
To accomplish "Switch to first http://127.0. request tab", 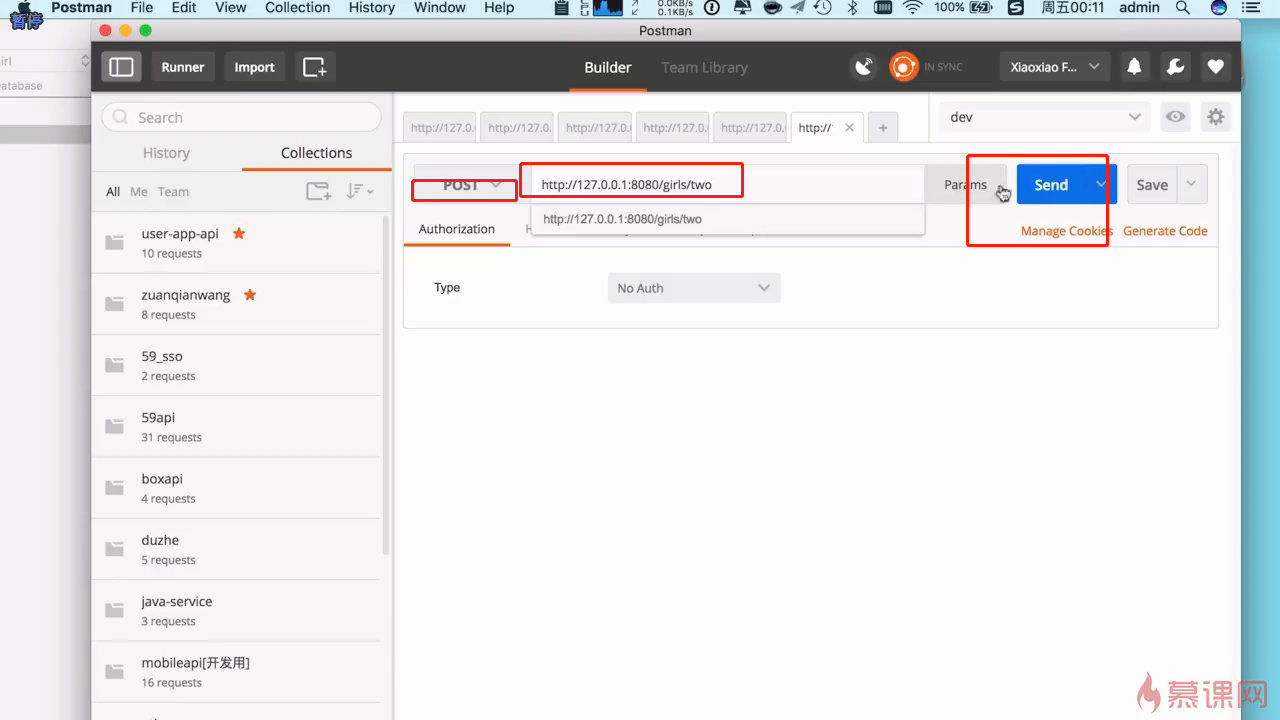I will click(x=441, y=128).
